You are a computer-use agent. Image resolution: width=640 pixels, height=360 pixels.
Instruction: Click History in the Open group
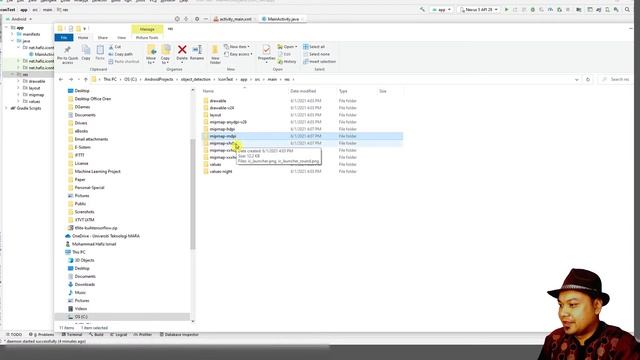click(x=287, y=62)
